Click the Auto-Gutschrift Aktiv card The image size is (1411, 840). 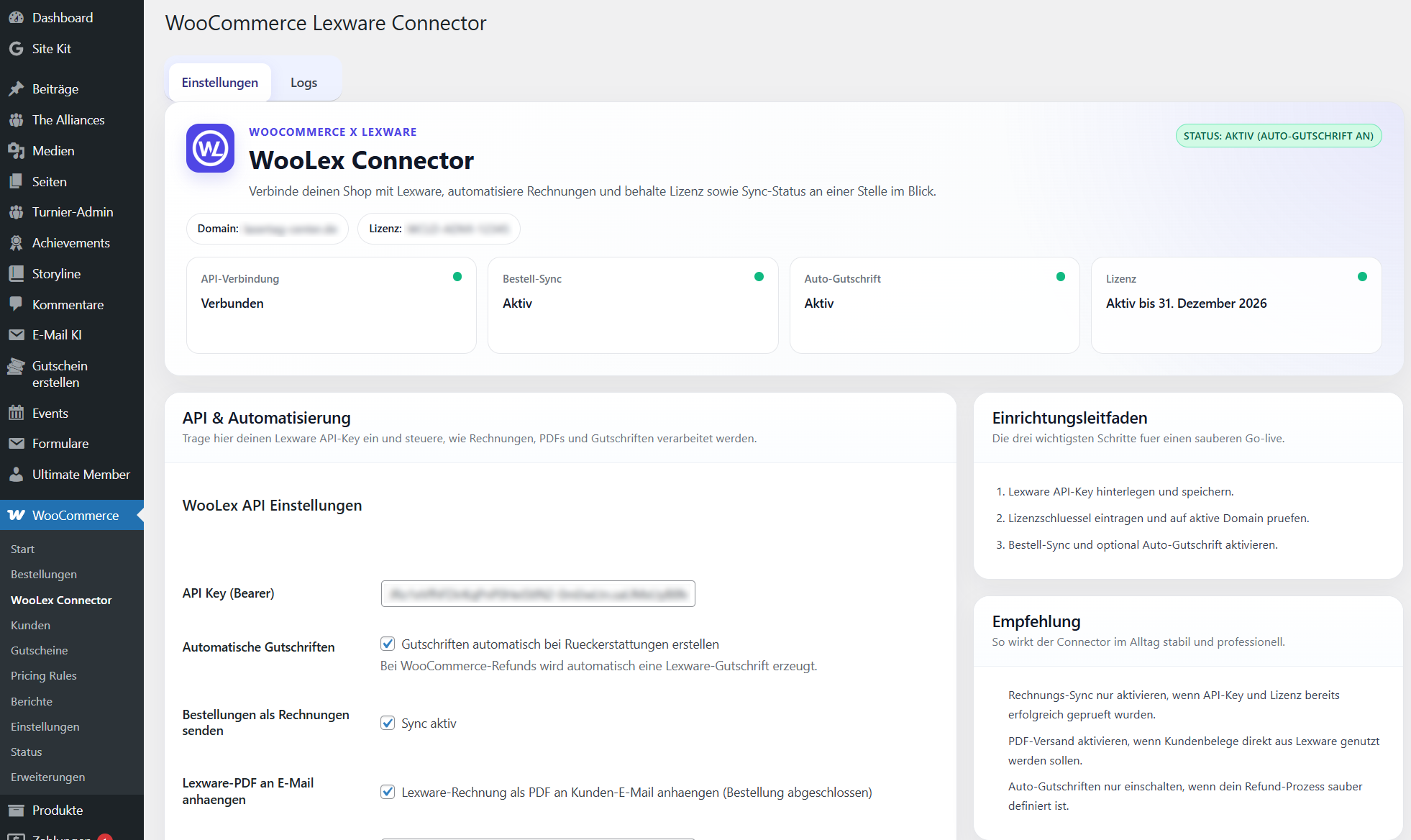(935, 305)
